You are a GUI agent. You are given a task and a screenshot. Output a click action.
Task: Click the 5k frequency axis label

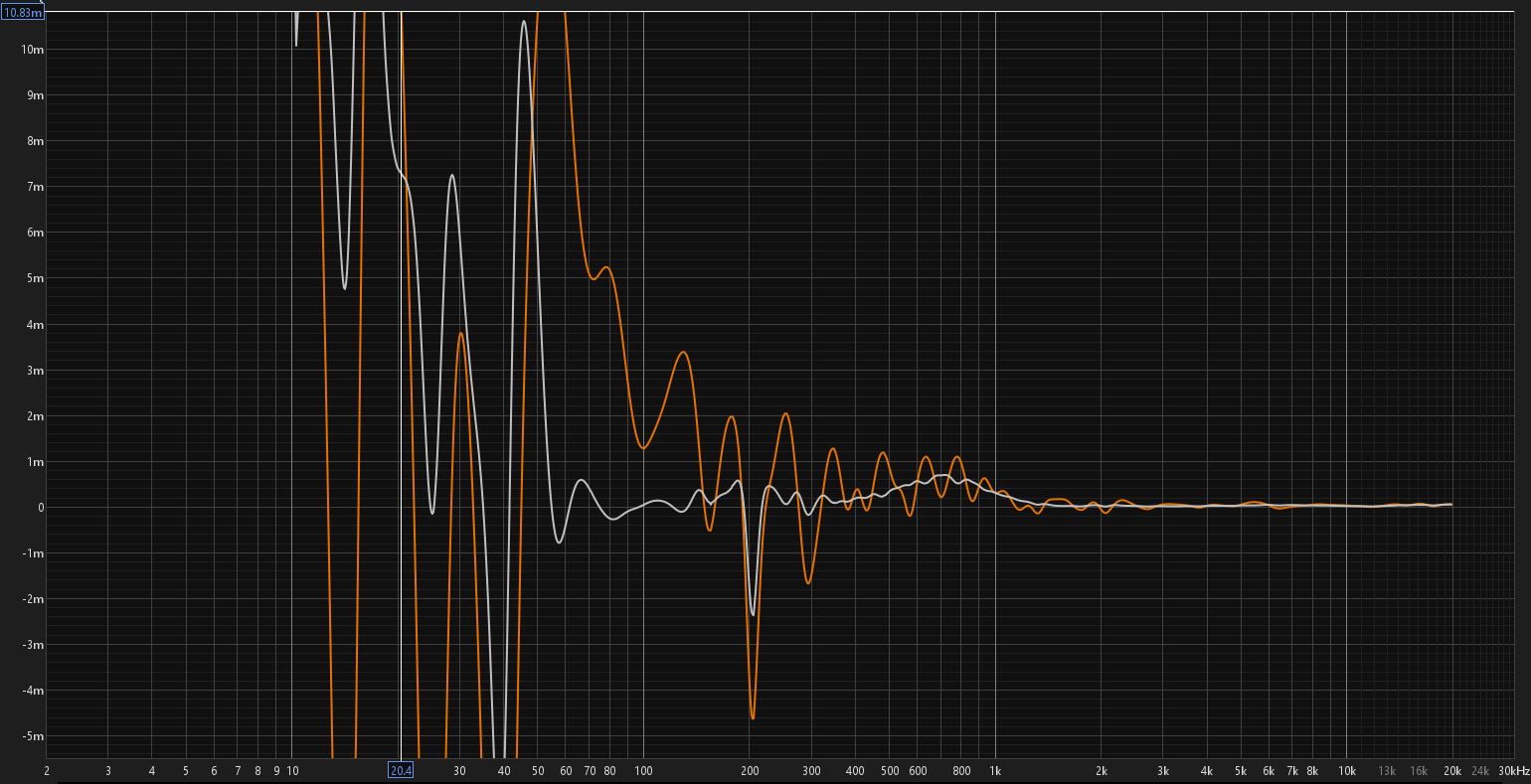[1241, 771]
